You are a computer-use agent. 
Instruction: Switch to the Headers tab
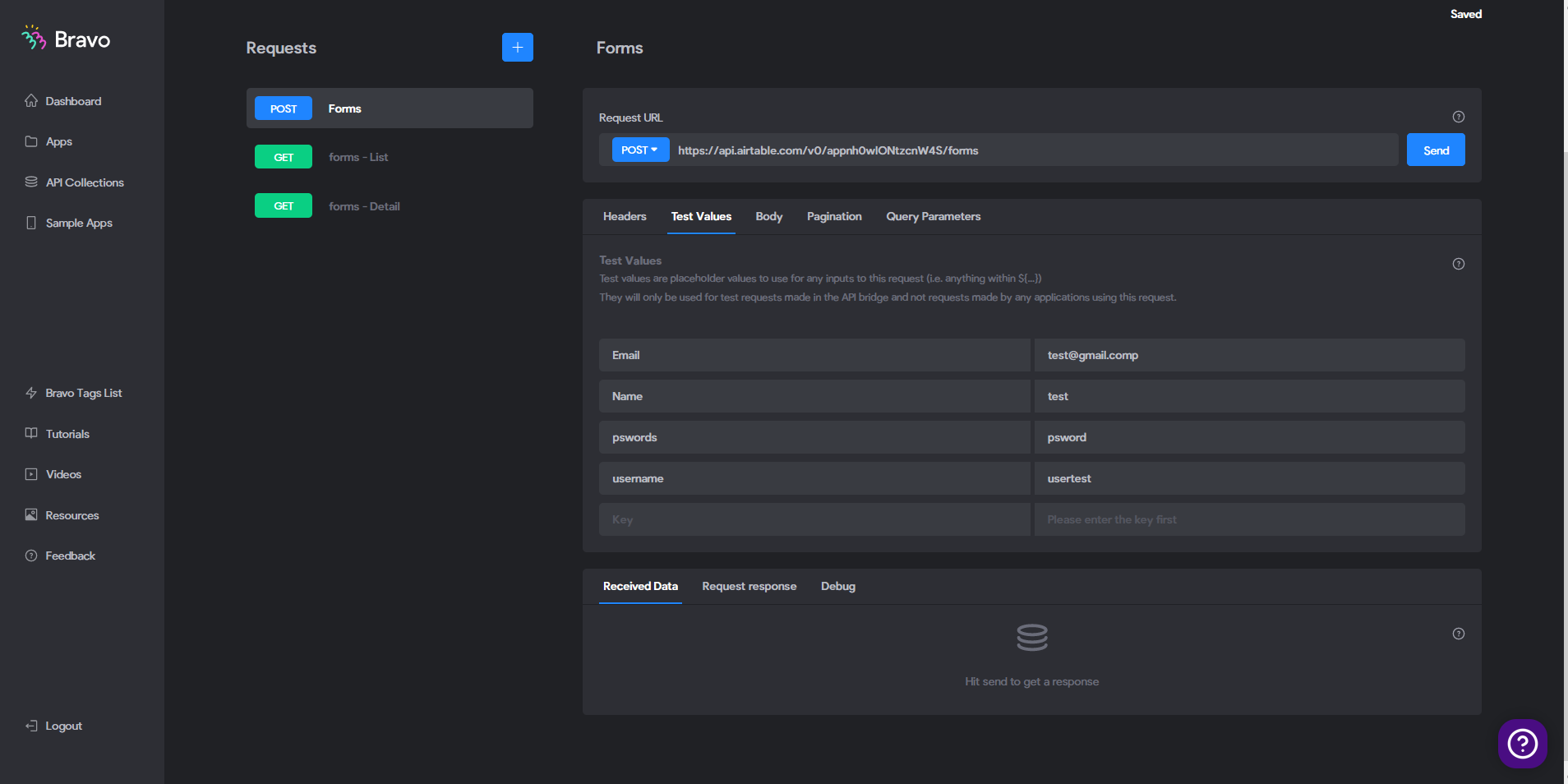625,216
